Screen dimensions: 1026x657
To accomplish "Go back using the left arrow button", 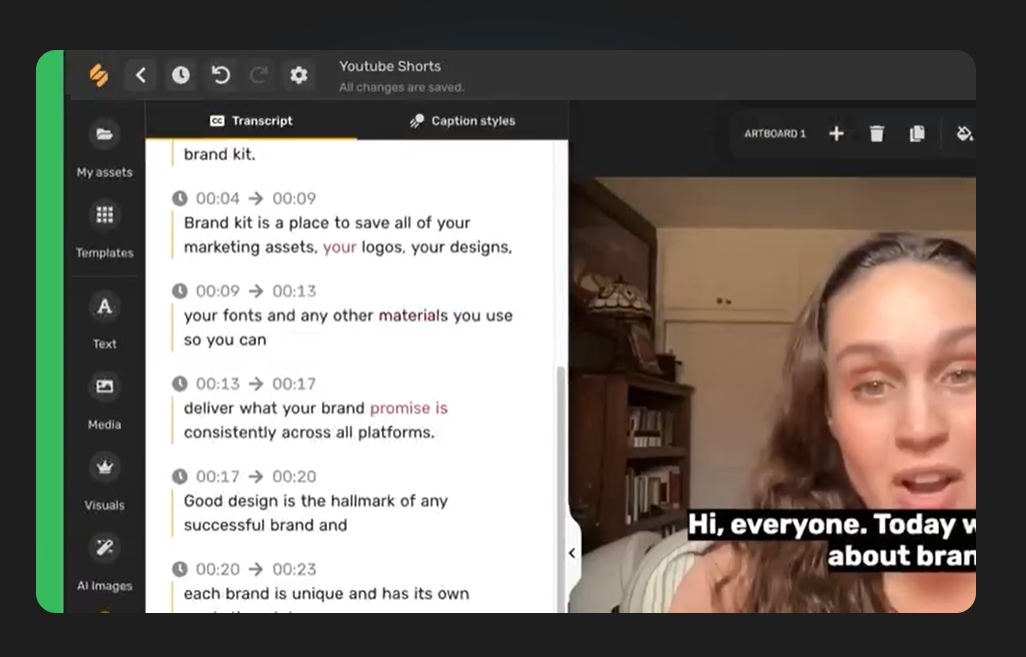I will pos(141,75).
